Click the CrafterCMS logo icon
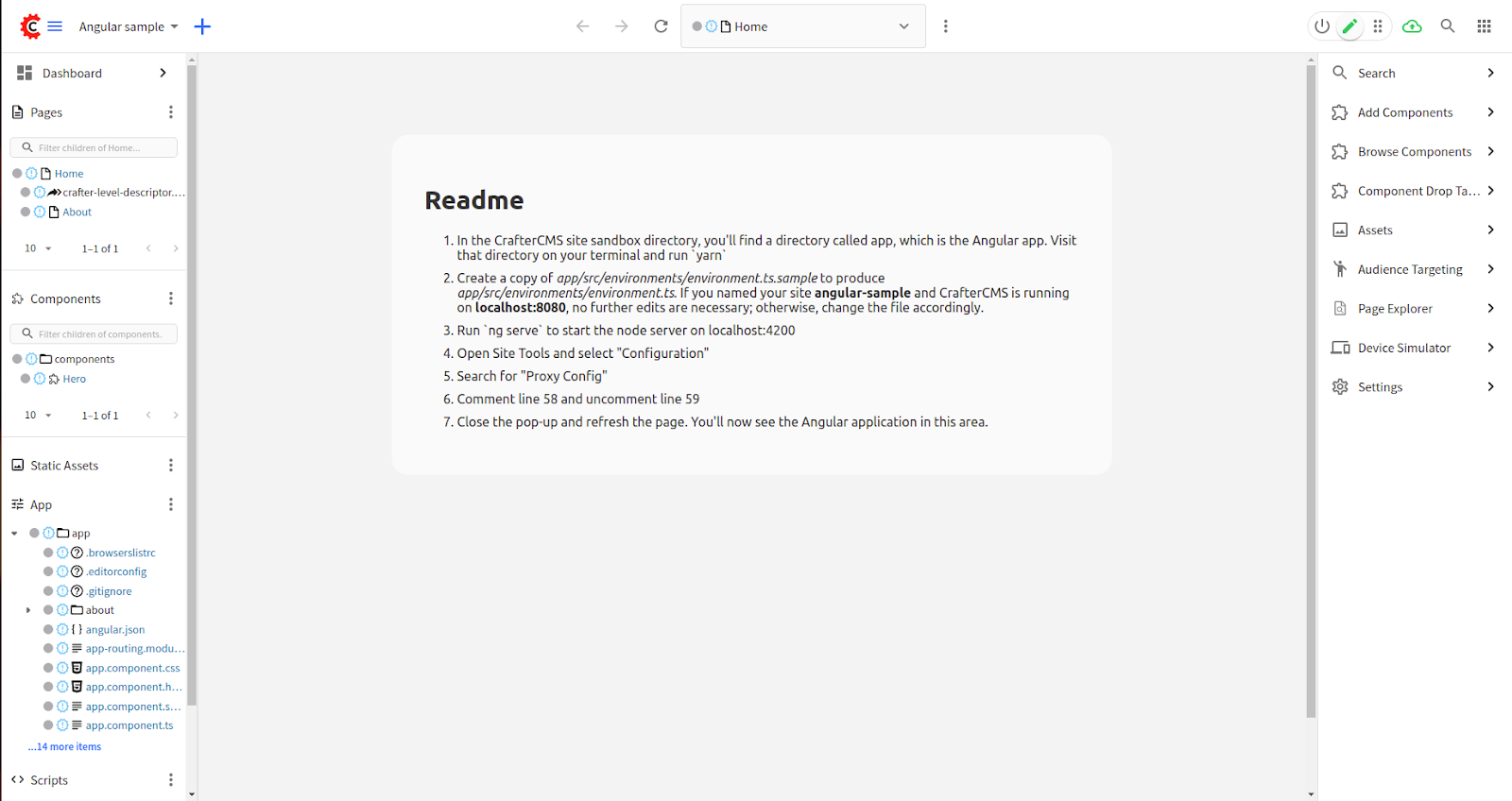The height and width of the screenshot is (801, 1512). pos(30,26)
